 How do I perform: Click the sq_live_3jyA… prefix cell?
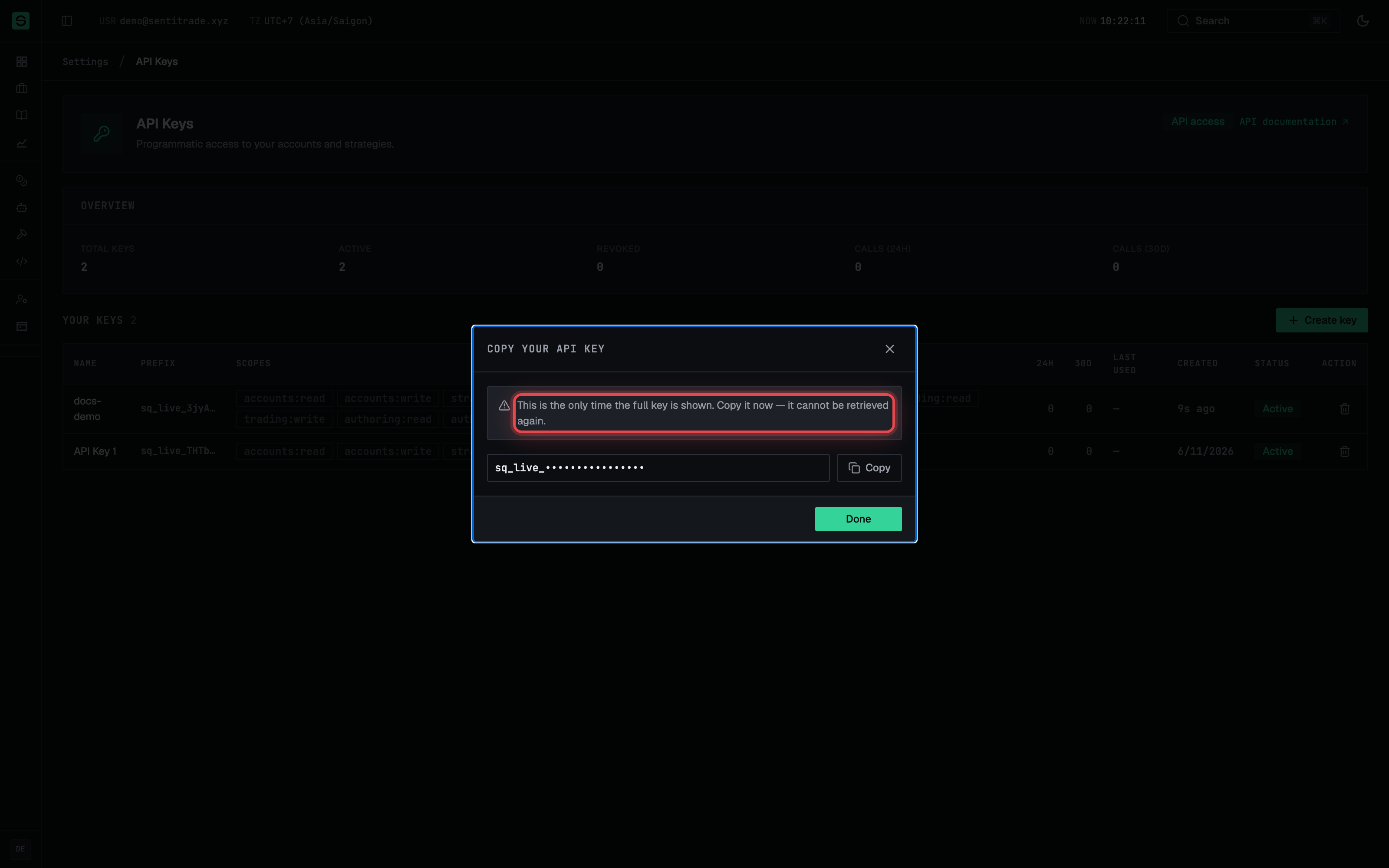[178, 408]
